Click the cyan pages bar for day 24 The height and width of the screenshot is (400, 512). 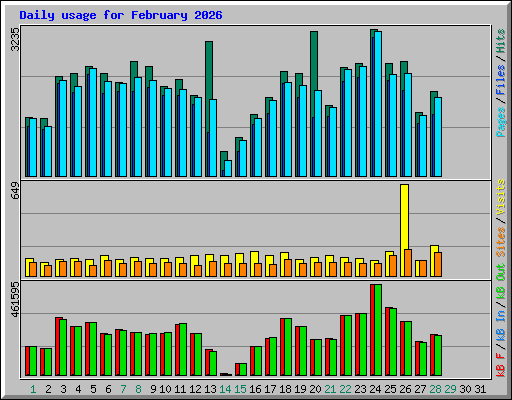[x=378, y=104]
